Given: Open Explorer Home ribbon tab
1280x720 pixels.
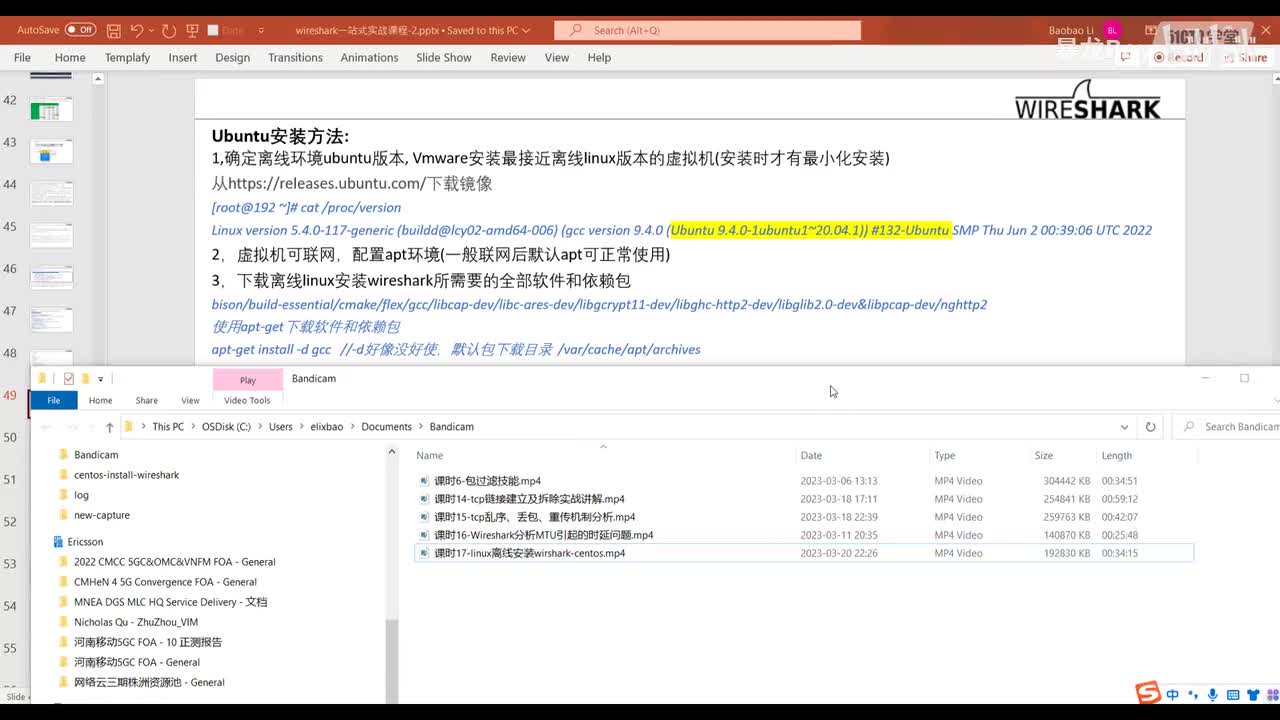Looking at the screenshot, I should (x=100, y=400).
